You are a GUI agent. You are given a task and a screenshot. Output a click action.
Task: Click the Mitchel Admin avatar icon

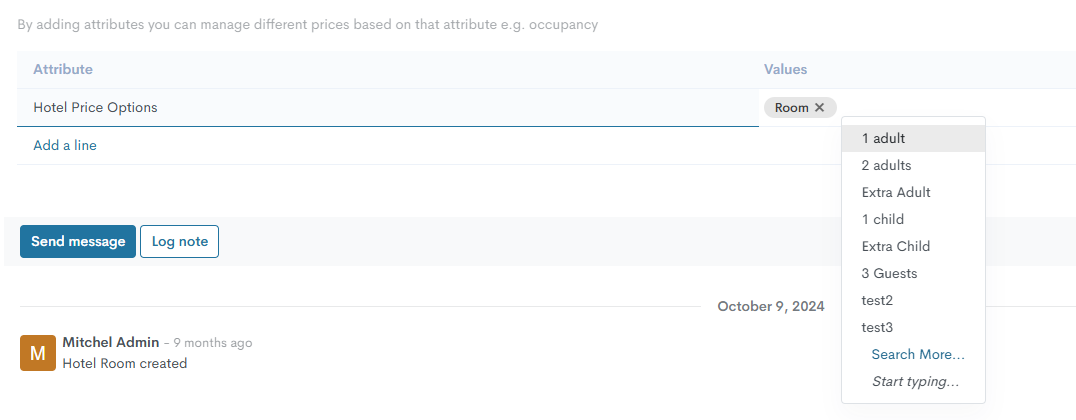pos(38,353)
